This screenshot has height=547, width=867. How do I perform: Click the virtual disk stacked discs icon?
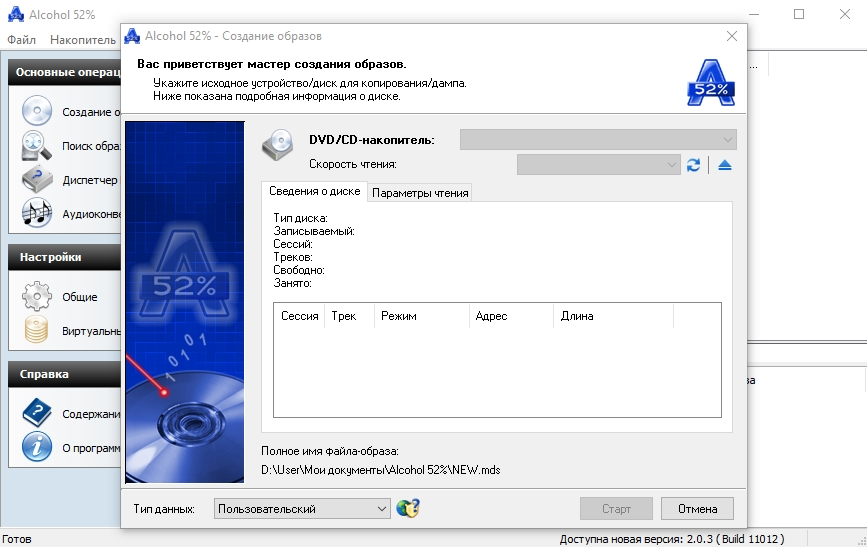pyautogui.click(x=36, y=330)
